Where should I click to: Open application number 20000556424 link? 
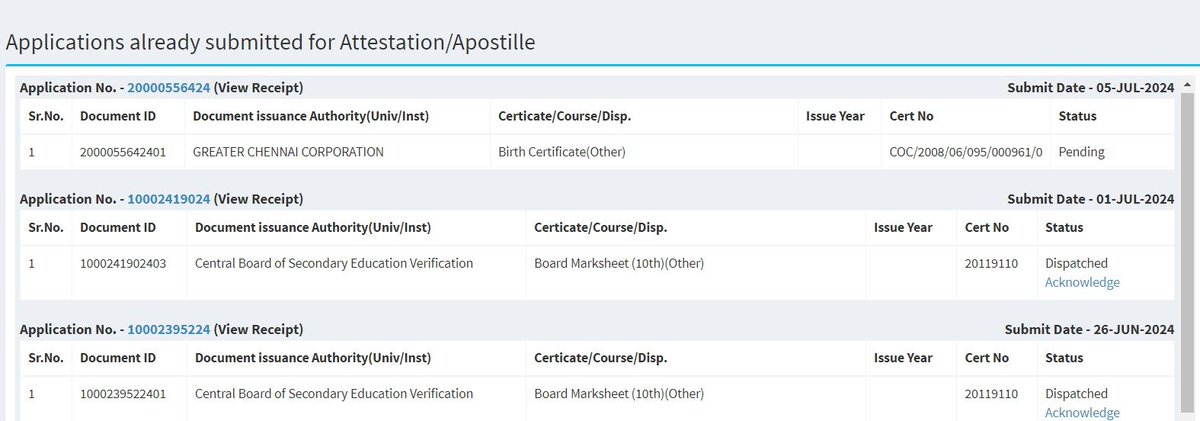point(168,88)
